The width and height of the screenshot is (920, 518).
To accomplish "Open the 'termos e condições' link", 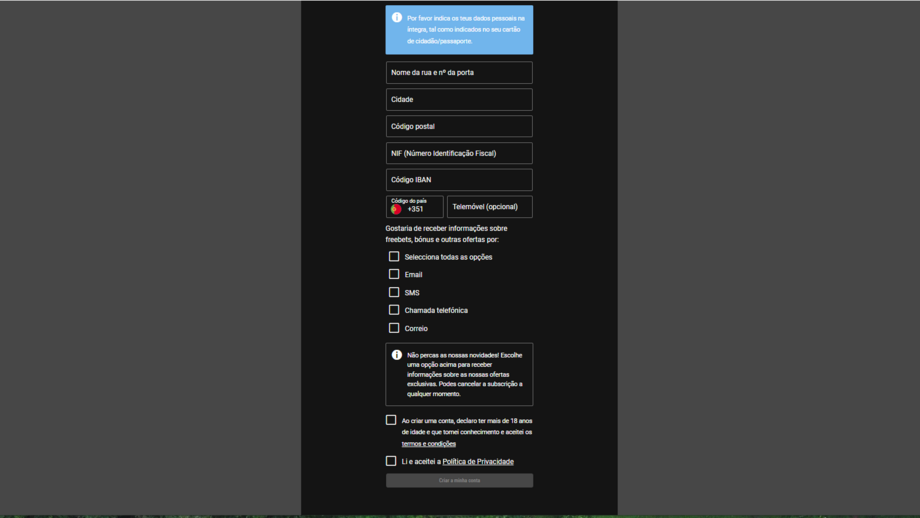I will 428,444.
